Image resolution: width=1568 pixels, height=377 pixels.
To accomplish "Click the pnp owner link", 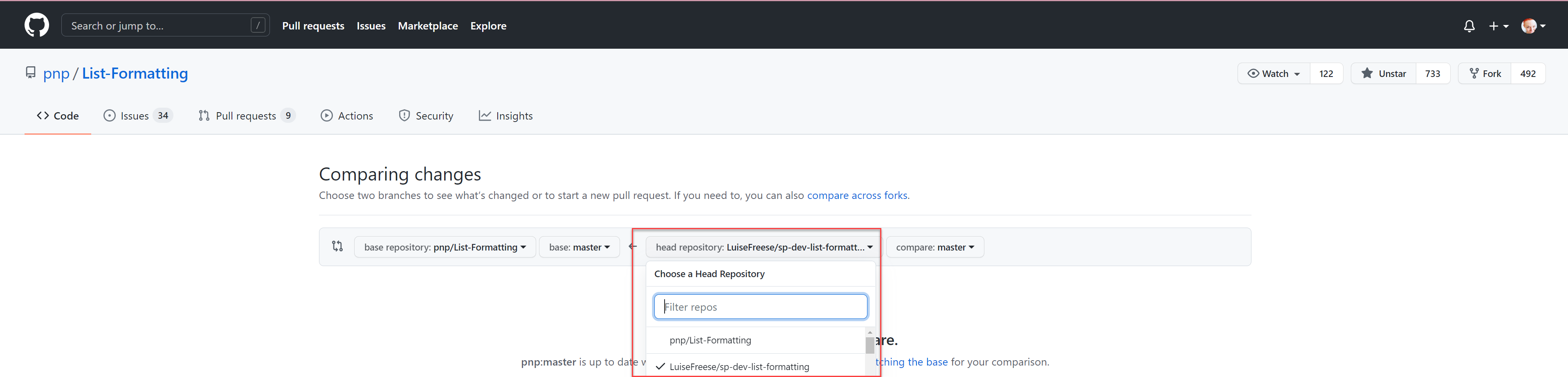I will coord(56,74).
